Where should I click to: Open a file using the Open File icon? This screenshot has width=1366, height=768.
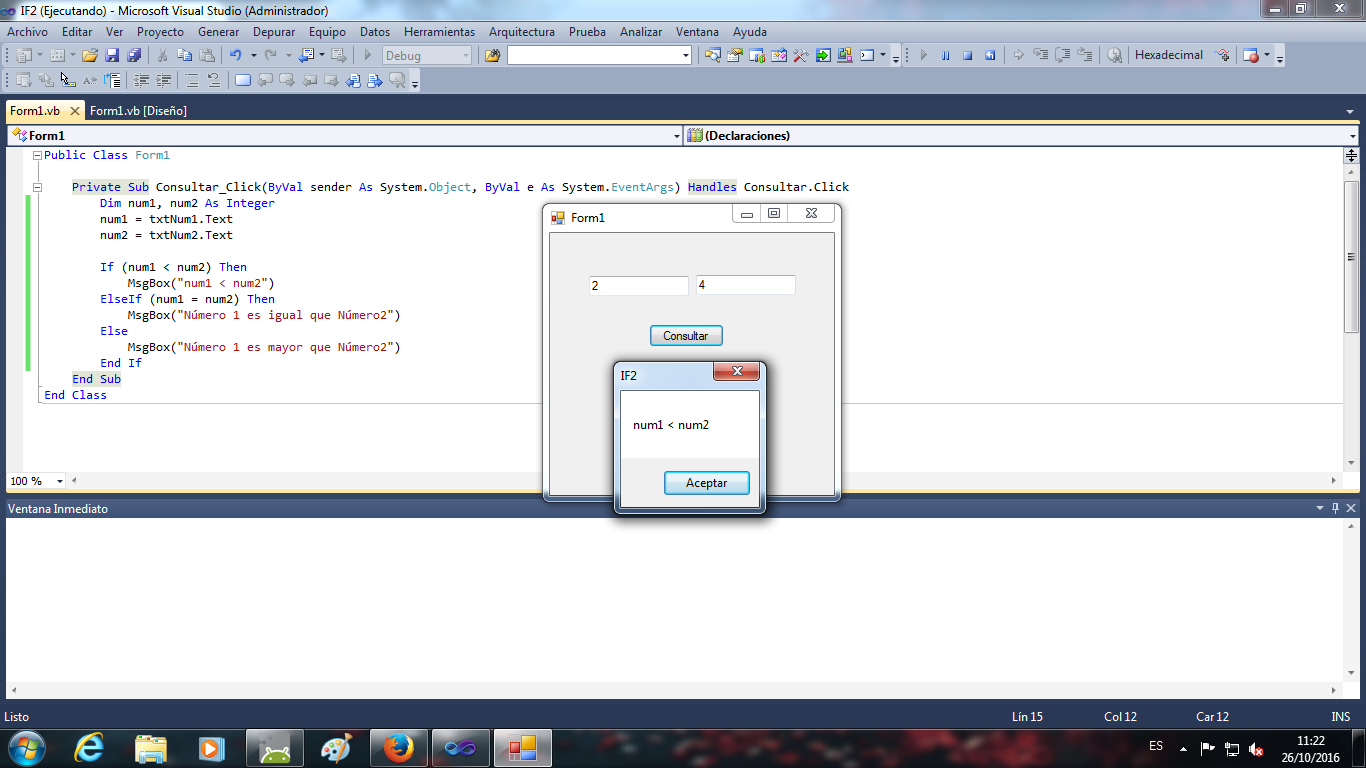[89, 54]
